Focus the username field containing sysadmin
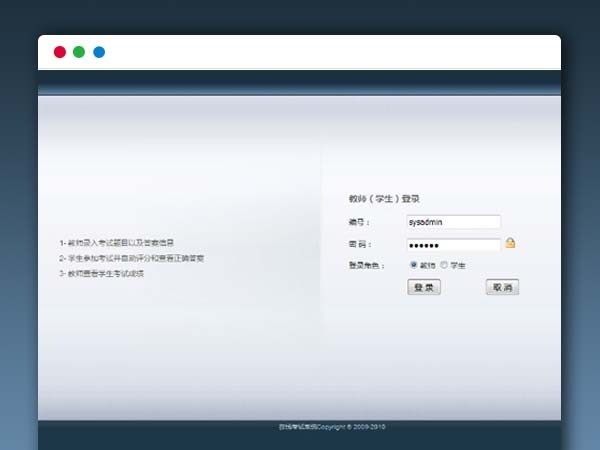 tap(453, 222)
